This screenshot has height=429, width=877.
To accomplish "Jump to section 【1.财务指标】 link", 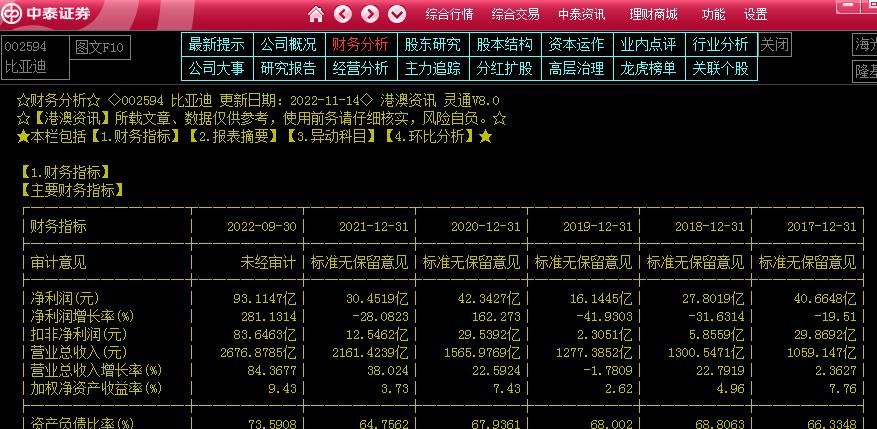I will click(136, 136).
